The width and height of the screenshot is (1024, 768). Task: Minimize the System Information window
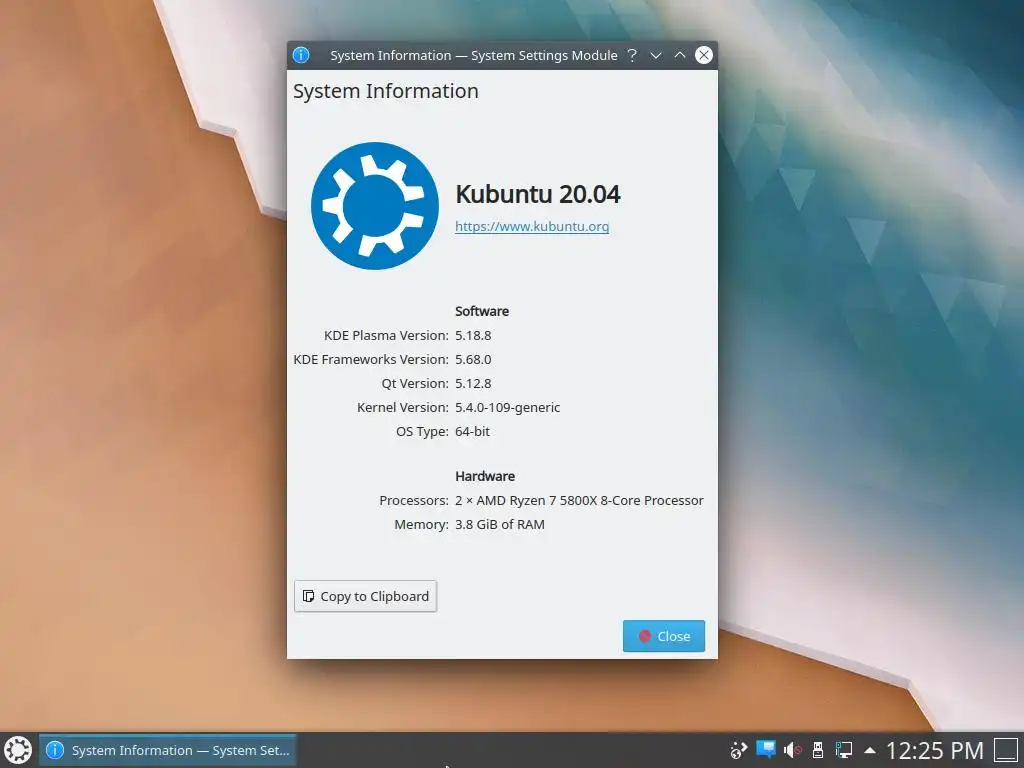click(x=656, y=55)
